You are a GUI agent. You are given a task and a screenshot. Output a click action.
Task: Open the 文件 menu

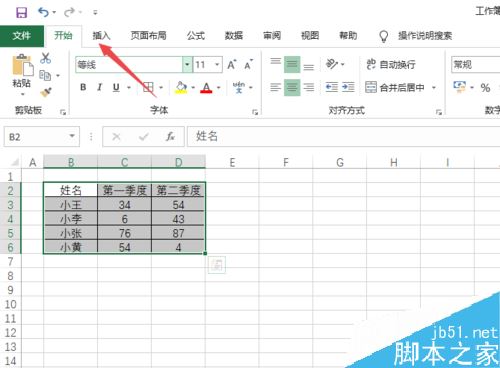(22, 36)
